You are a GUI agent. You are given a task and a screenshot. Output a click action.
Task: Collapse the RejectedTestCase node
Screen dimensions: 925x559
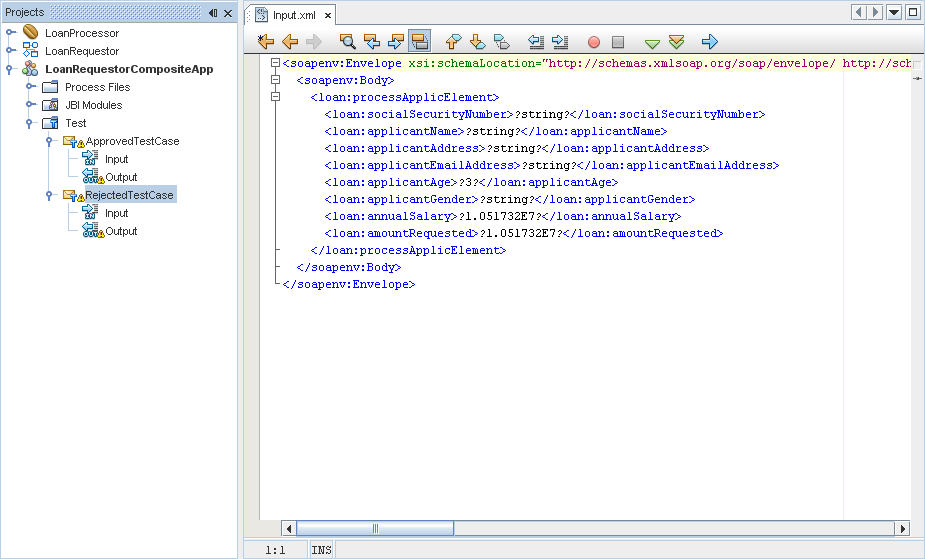[49, 195]
